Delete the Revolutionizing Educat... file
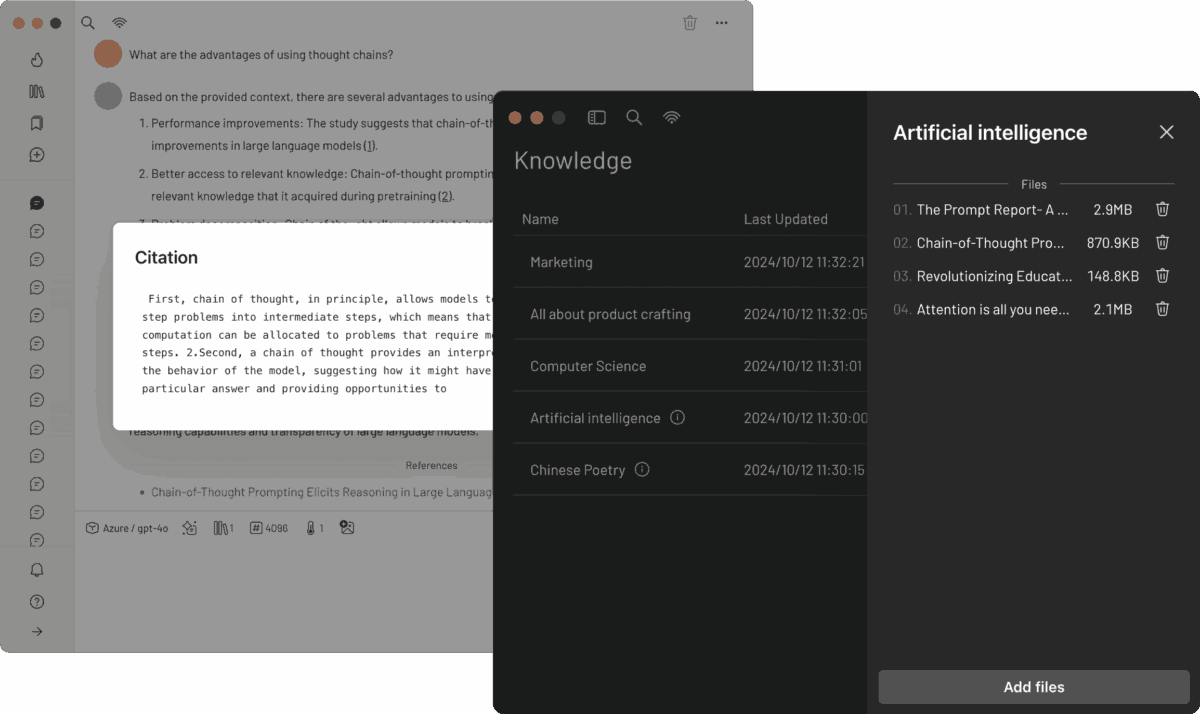Screen dimensions: 1200x714 coord(1162,275)
